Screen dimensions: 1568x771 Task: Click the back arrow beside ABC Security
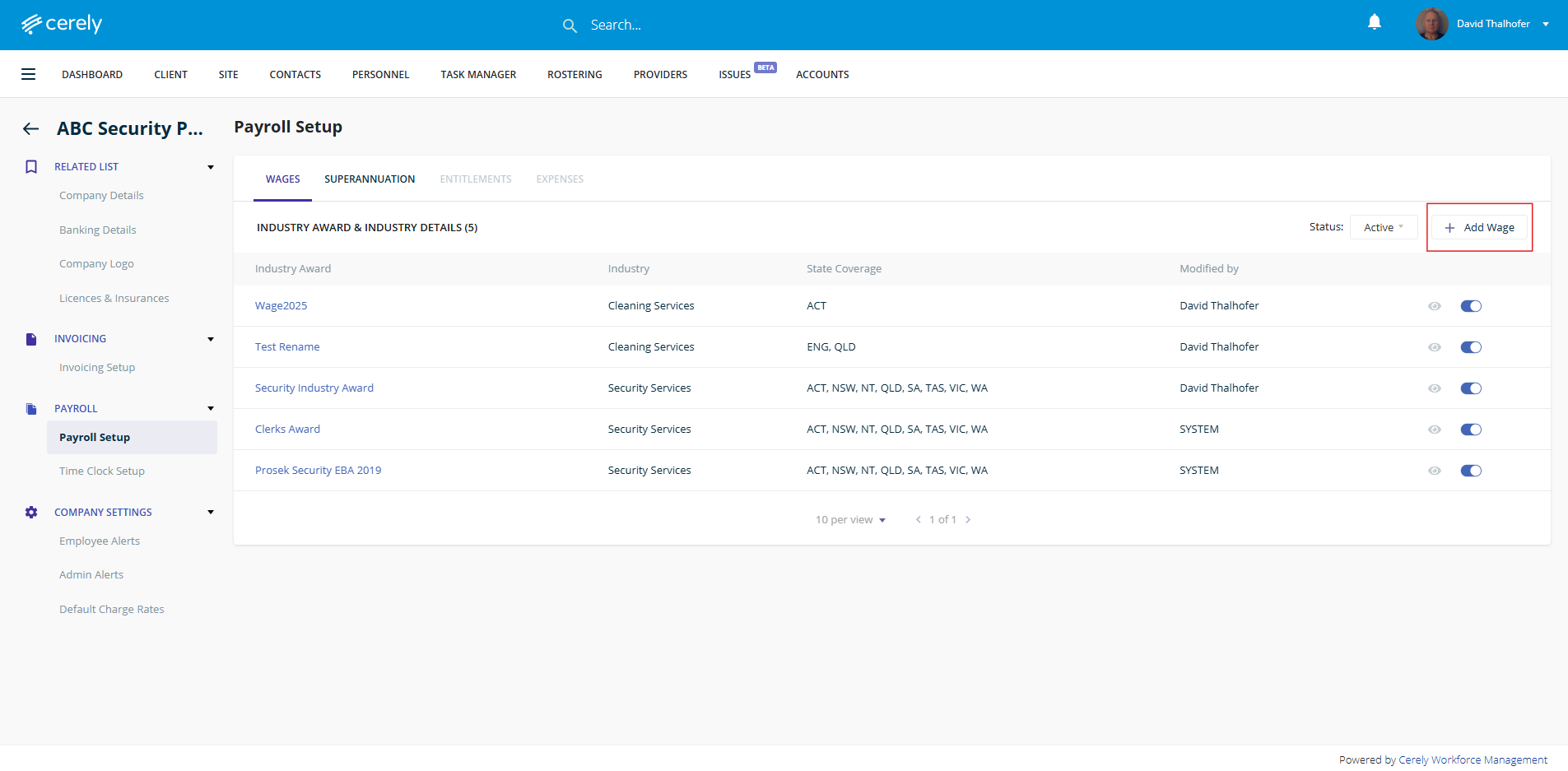[31, 128]
